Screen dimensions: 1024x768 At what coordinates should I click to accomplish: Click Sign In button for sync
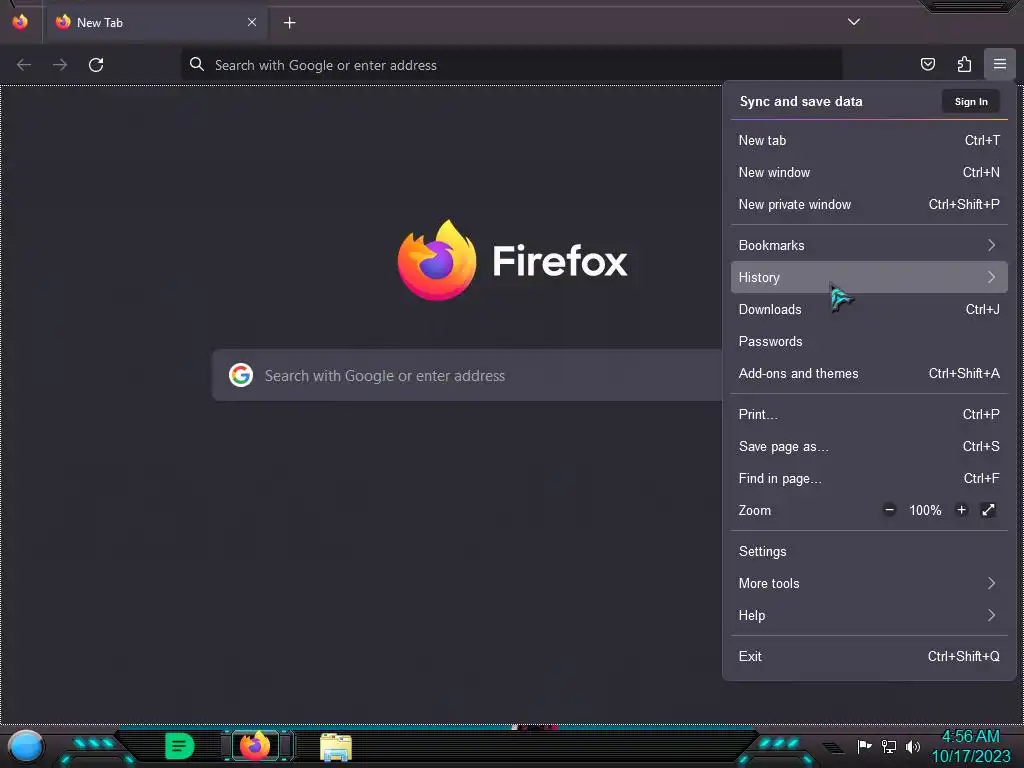[x=970, y=101]
